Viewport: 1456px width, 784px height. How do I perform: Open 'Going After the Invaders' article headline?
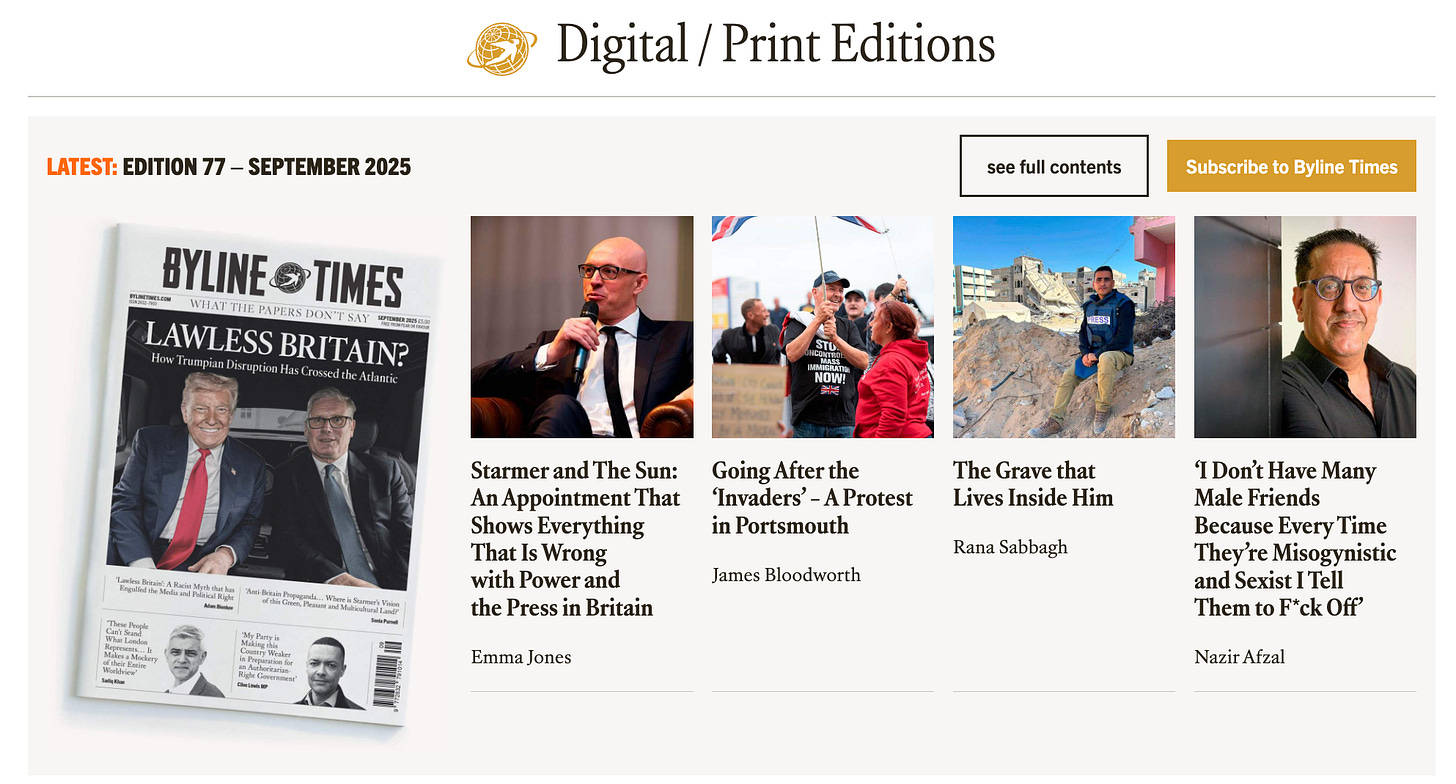[x=812, y=498]
